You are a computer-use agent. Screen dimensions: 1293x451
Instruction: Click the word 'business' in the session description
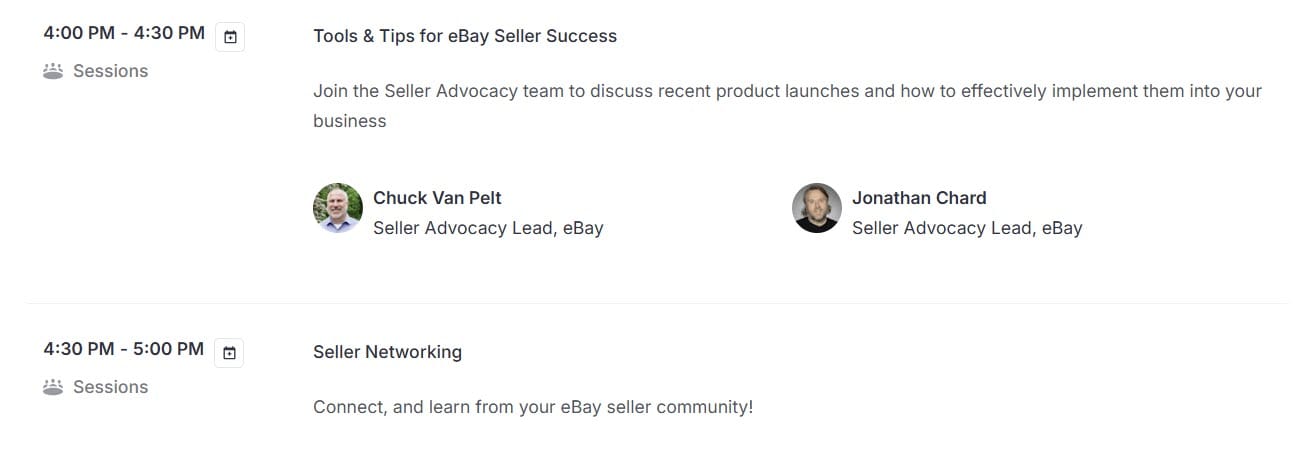tap(349, 121)
